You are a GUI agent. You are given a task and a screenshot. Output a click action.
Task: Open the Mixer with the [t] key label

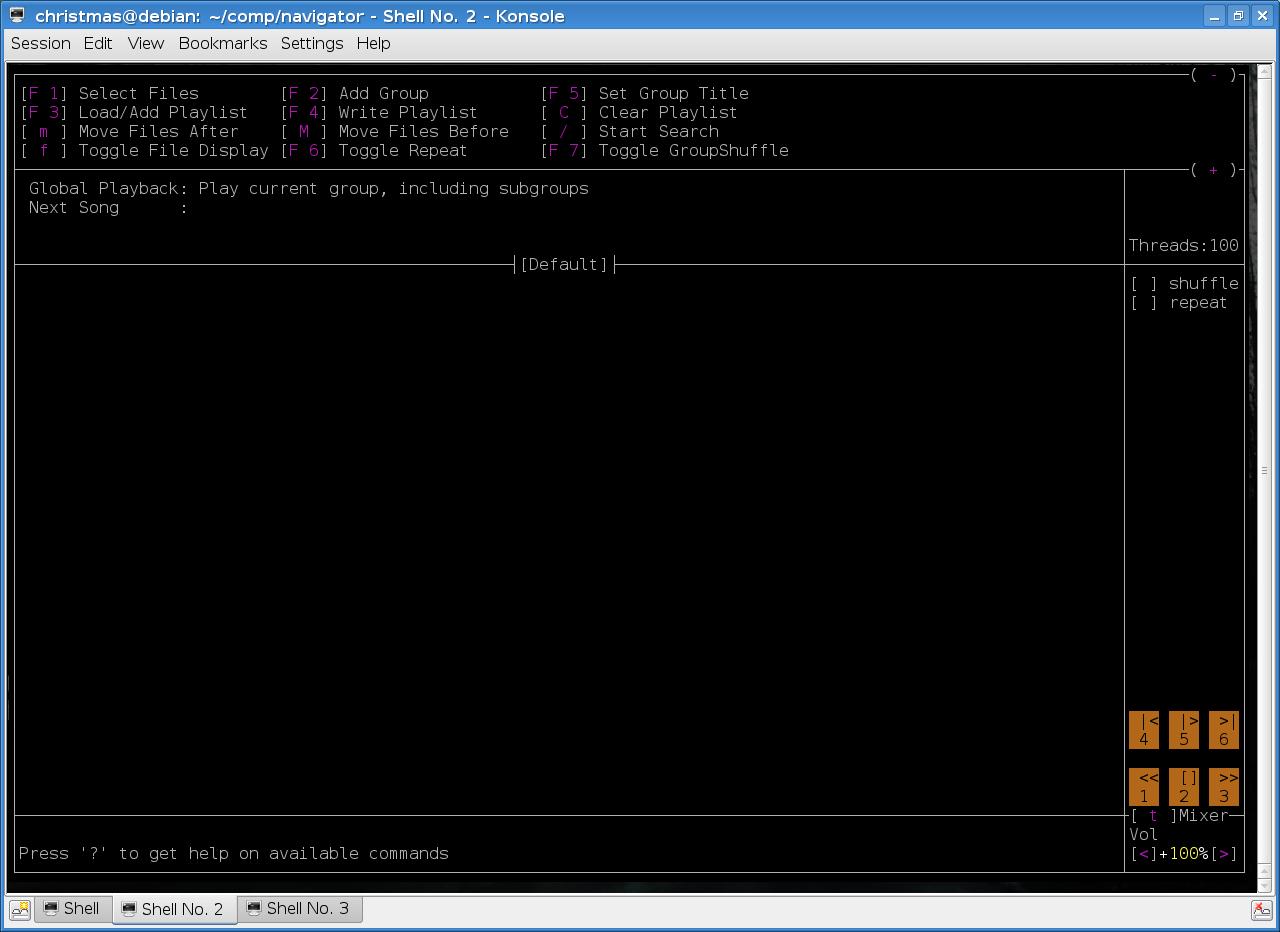(1153, 815)
